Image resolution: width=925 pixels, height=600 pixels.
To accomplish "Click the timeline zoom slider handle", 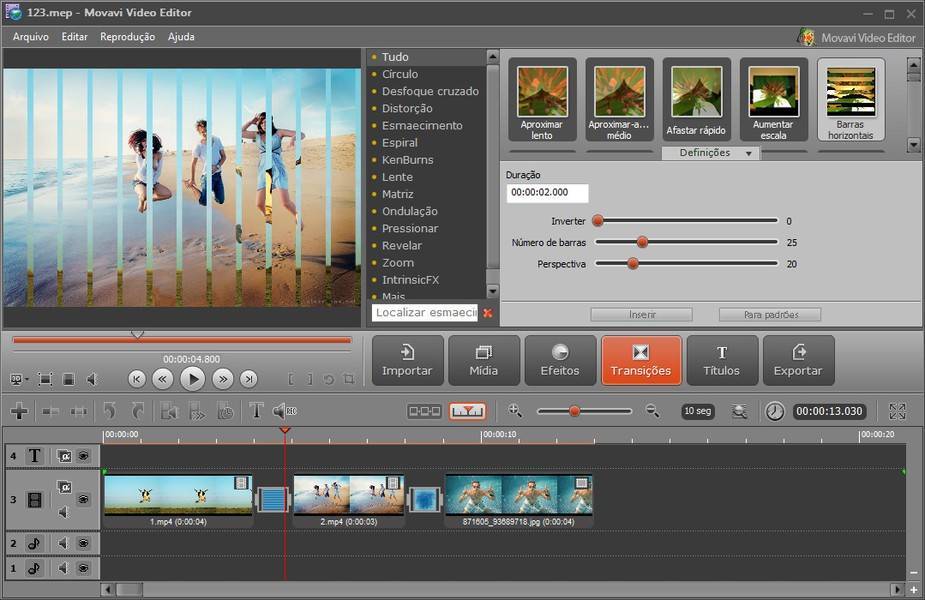I will [x=574, y=411].
